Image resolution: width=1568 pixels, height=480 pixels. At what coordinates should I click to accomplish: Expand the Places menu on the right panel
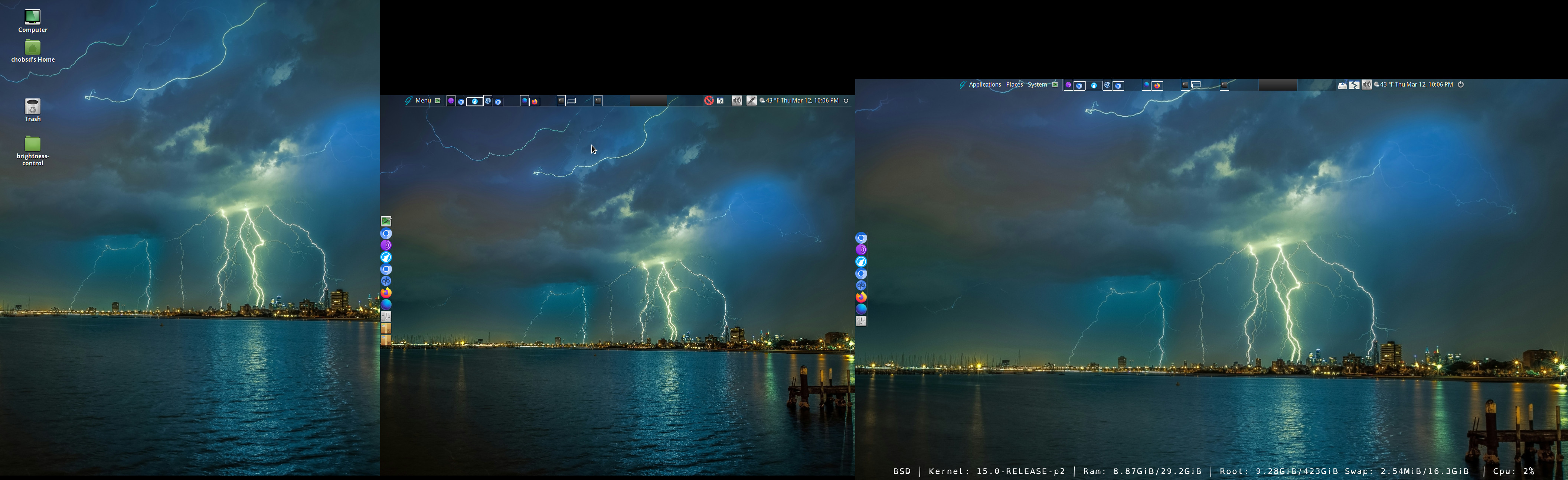click(1014, 85)
